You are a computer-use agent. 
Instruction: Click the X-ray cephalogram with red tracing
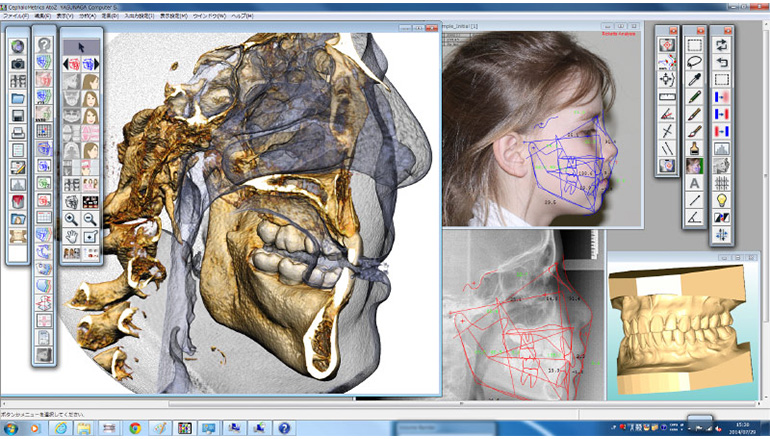click(x=523, y=314)
